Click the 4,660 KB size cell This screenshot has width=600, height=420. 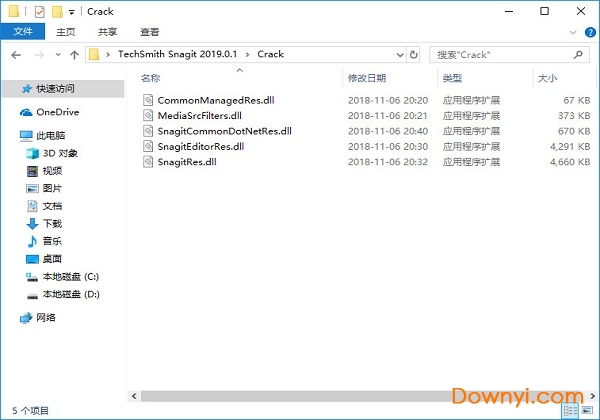[570, 161]
